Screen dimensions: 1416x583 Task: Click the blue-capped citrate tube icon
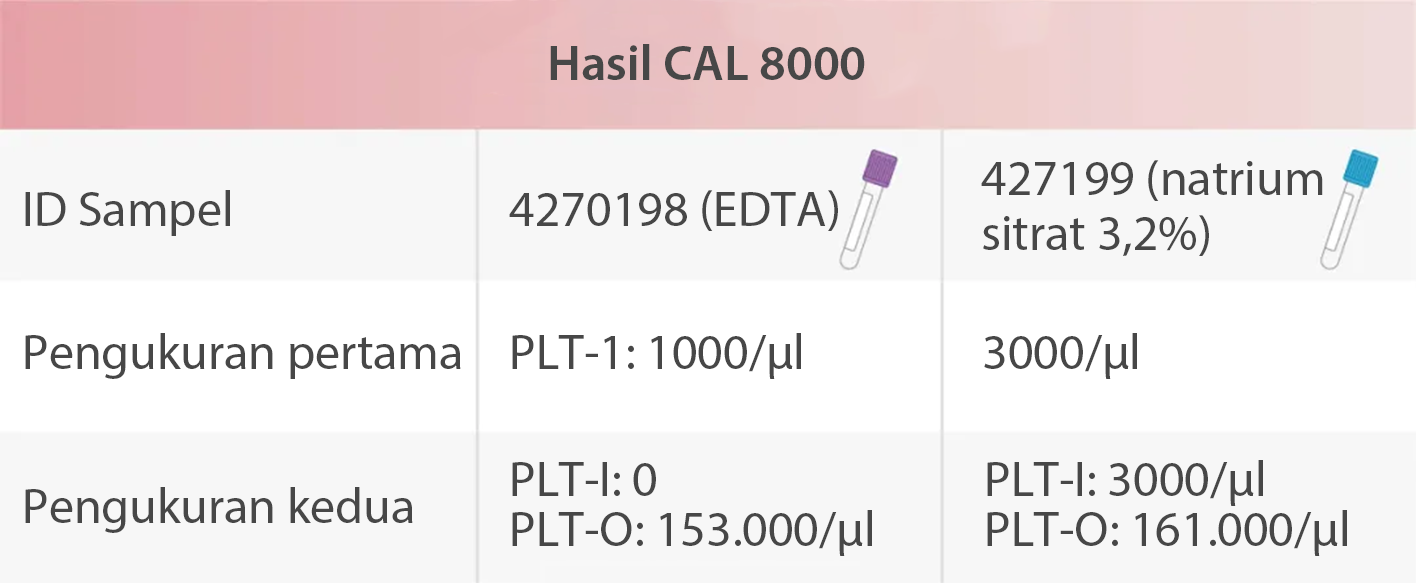pos(1346,208)
